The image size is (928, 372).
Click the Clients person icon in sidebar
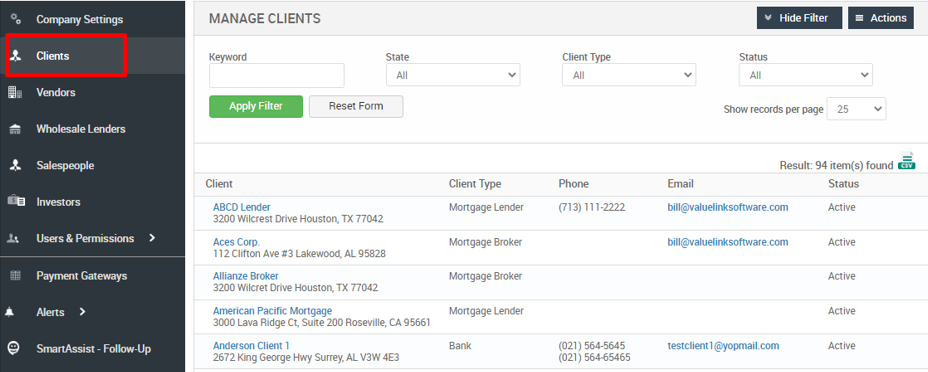point(16,56)
